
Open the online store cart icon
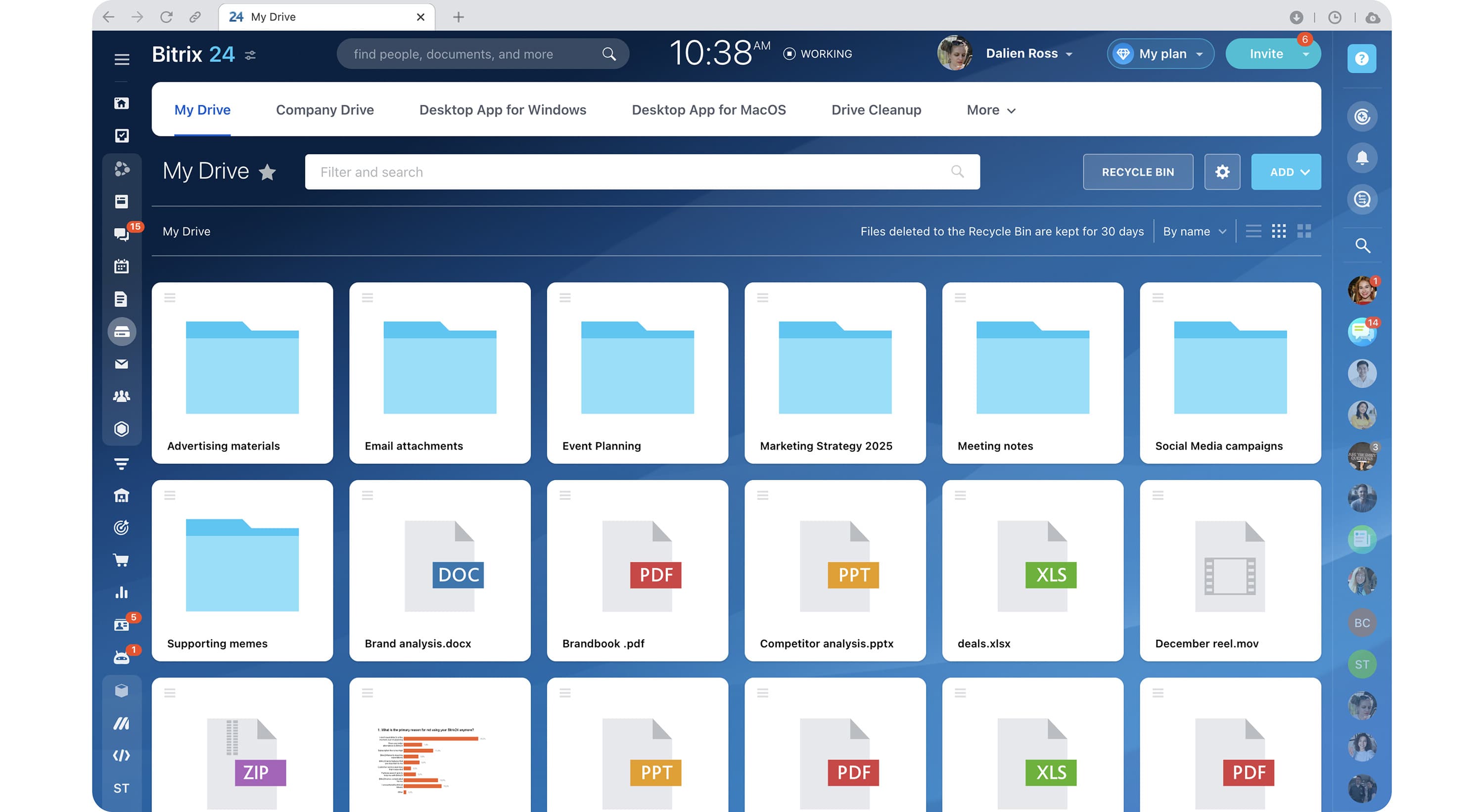(122, 559)
